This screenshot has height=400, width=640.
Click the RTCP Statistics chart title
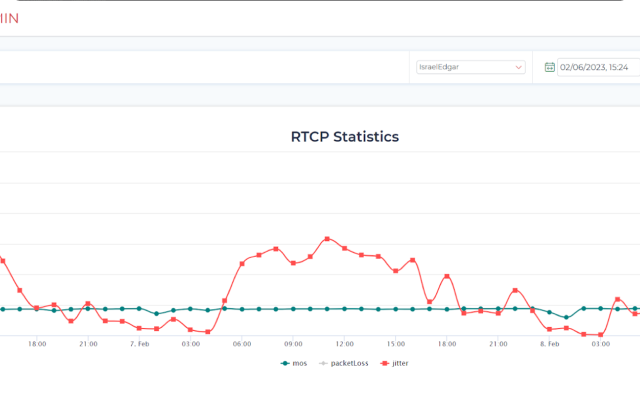pyautogui.click(x=344, y=137)
